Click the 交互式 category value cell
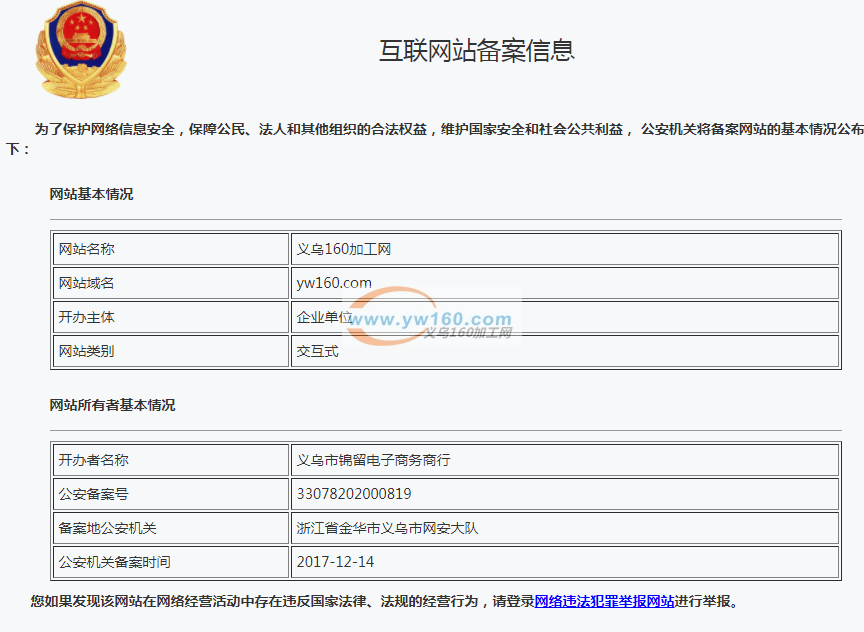This screenshot has height=632, width=864. 317,351
